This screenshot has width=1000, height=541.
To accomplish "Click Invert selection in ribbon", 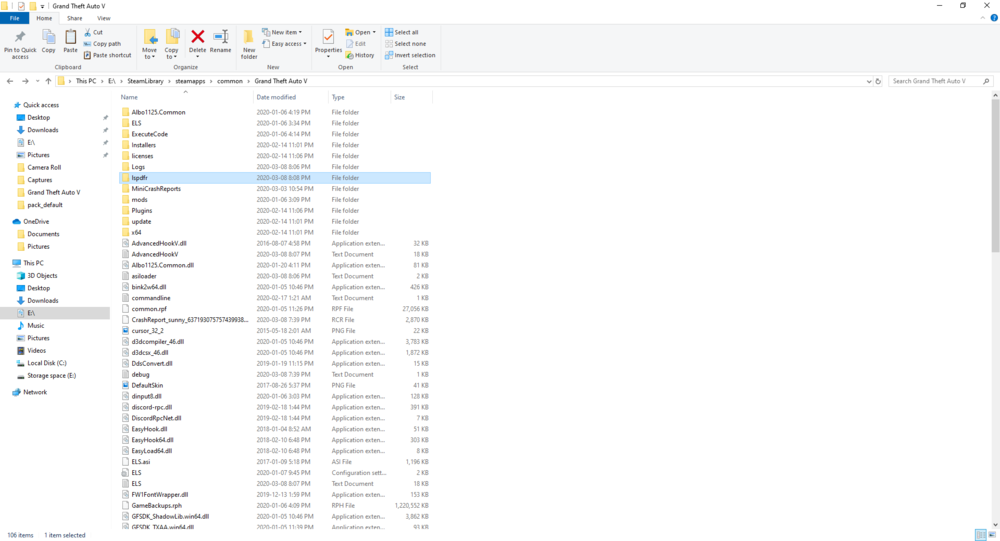I will point(409,55).
